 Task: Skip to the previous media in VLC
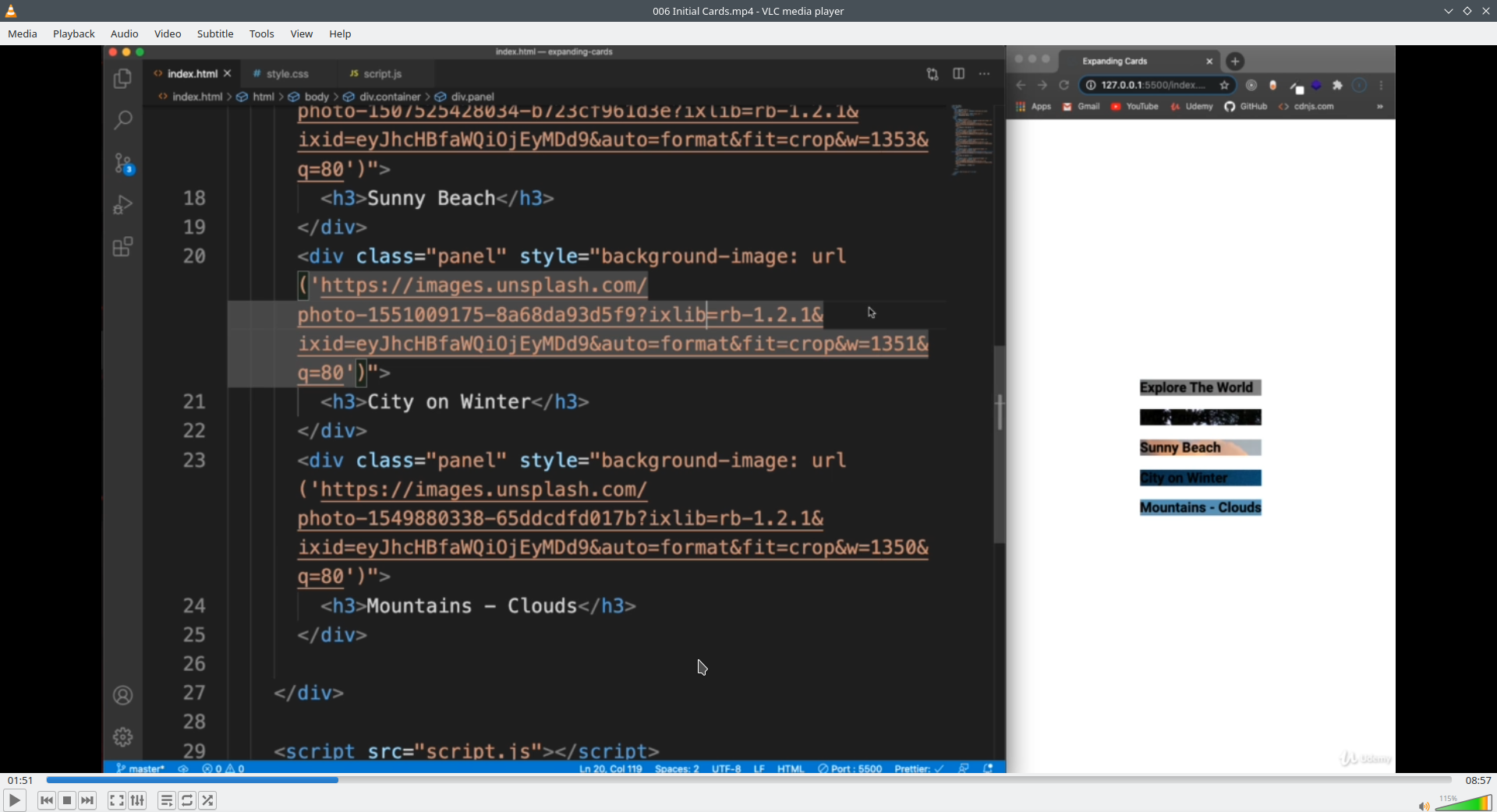47,800
